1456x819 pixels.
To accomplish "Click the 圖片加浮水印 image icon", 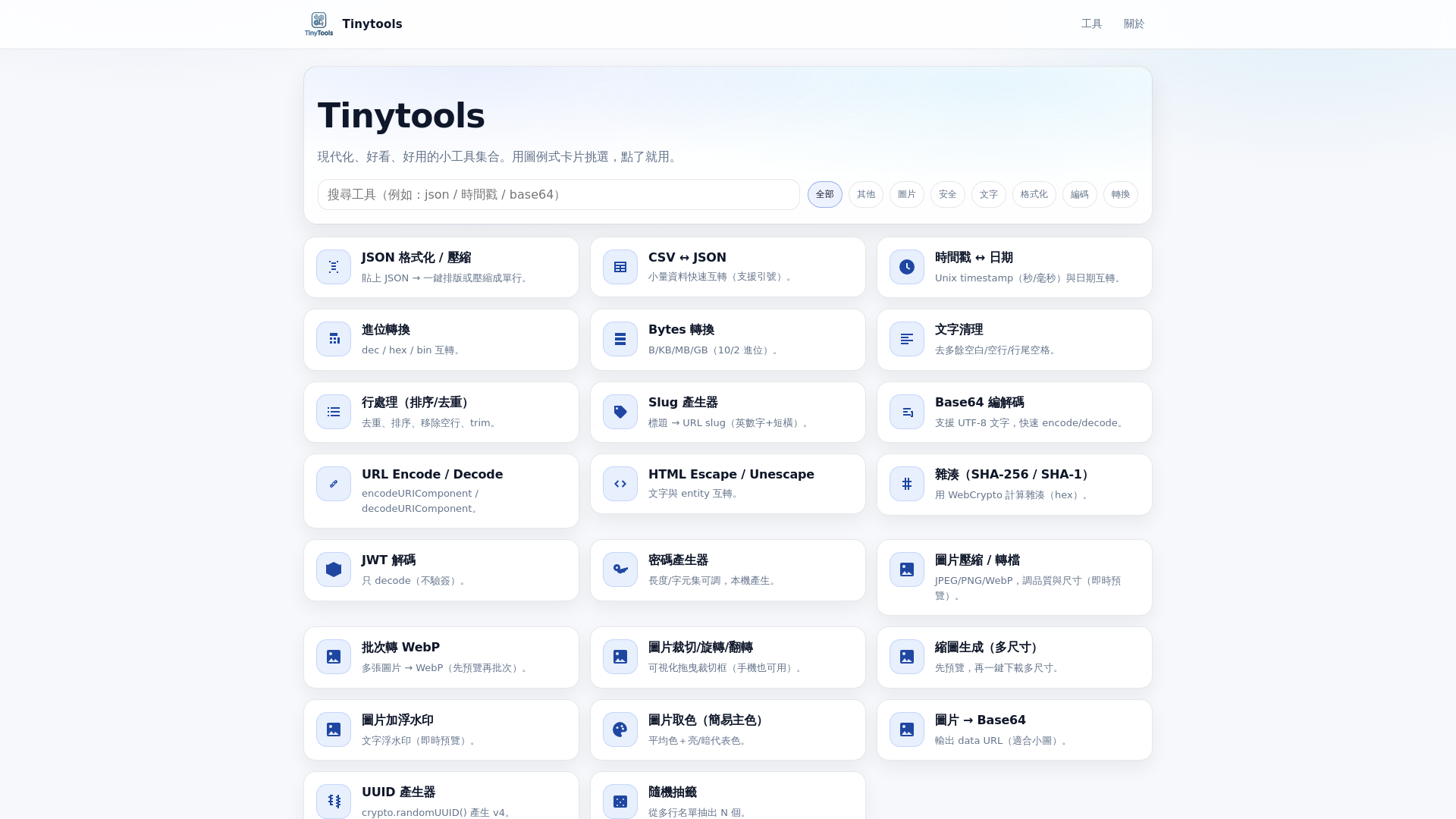I will [334, 730].
